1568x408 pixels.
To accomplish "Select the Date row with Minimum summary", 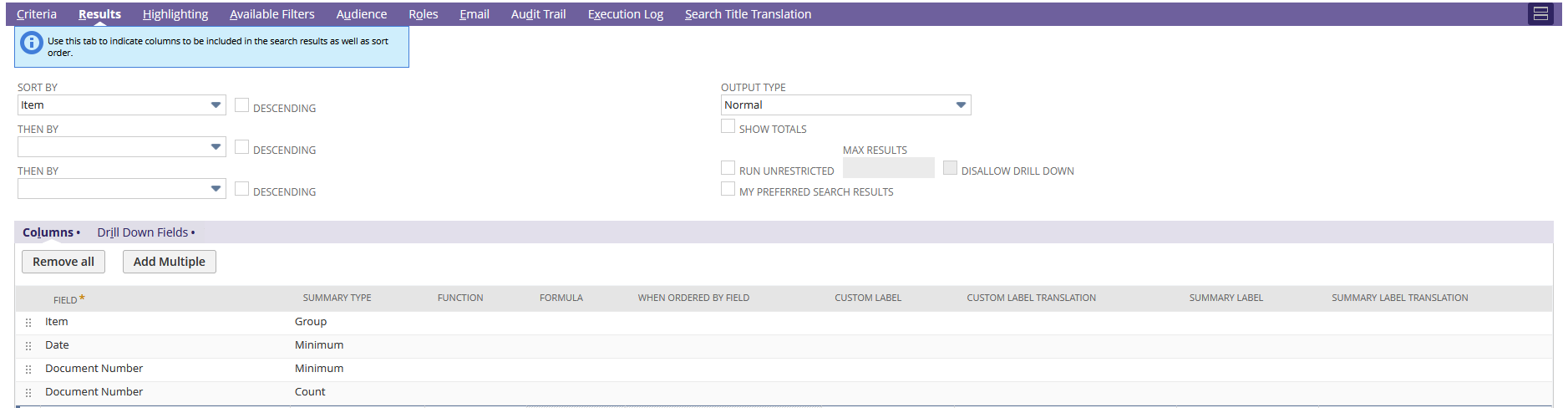I will (x=784, y=345).
